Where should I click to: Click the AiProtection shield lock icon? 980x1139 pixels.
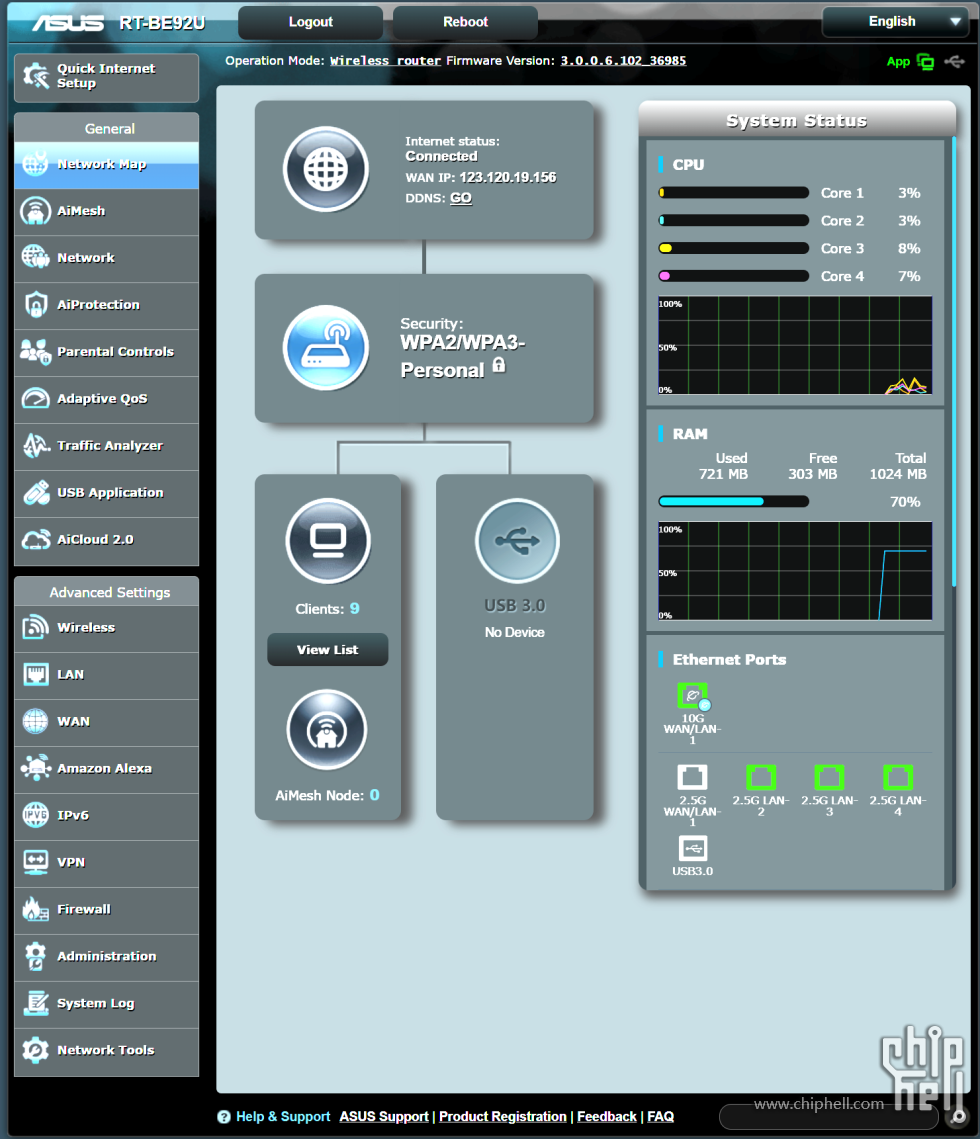[36, 305]
